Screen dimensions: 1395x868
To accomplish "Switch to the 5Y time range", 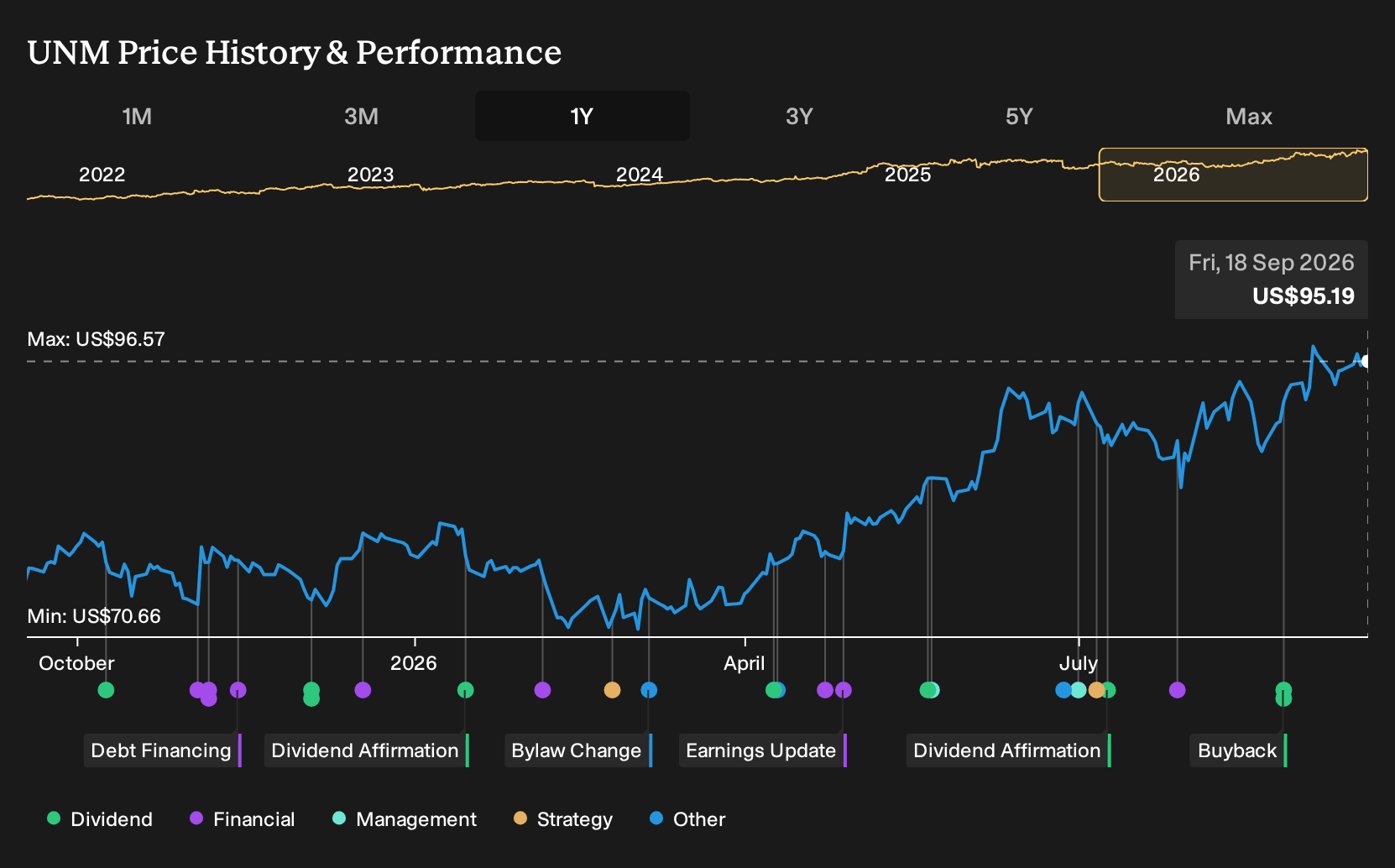I will (x=1019, y=116).
